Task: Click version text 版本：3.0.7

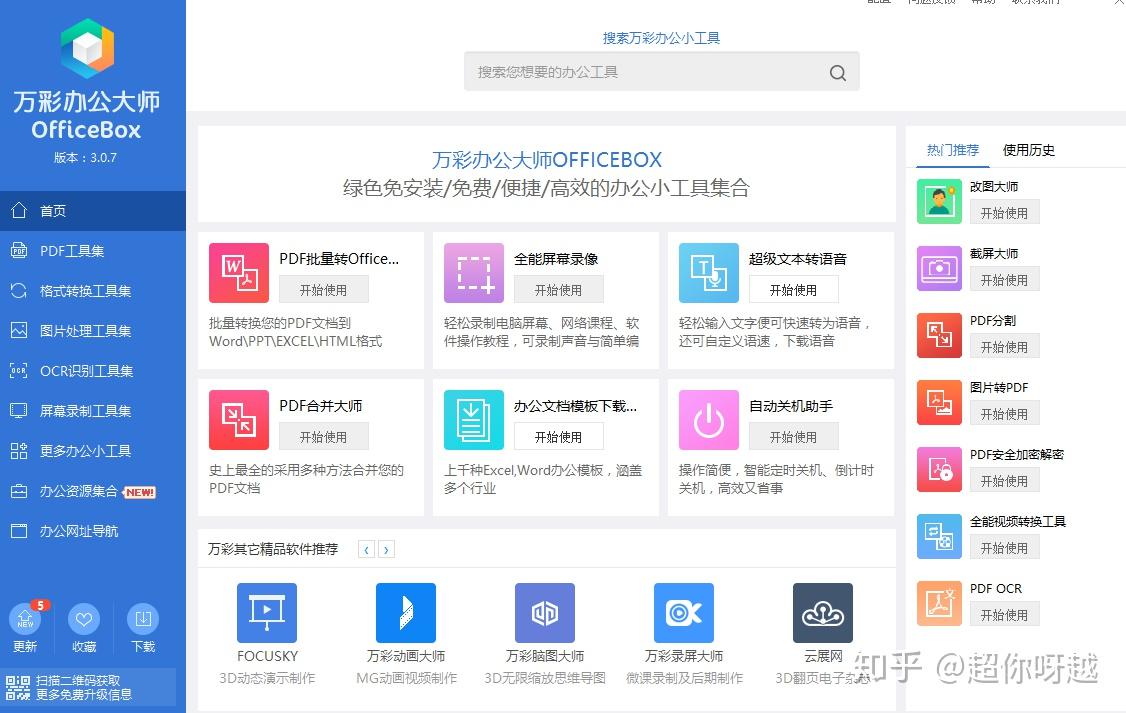Action: point(85,157)
